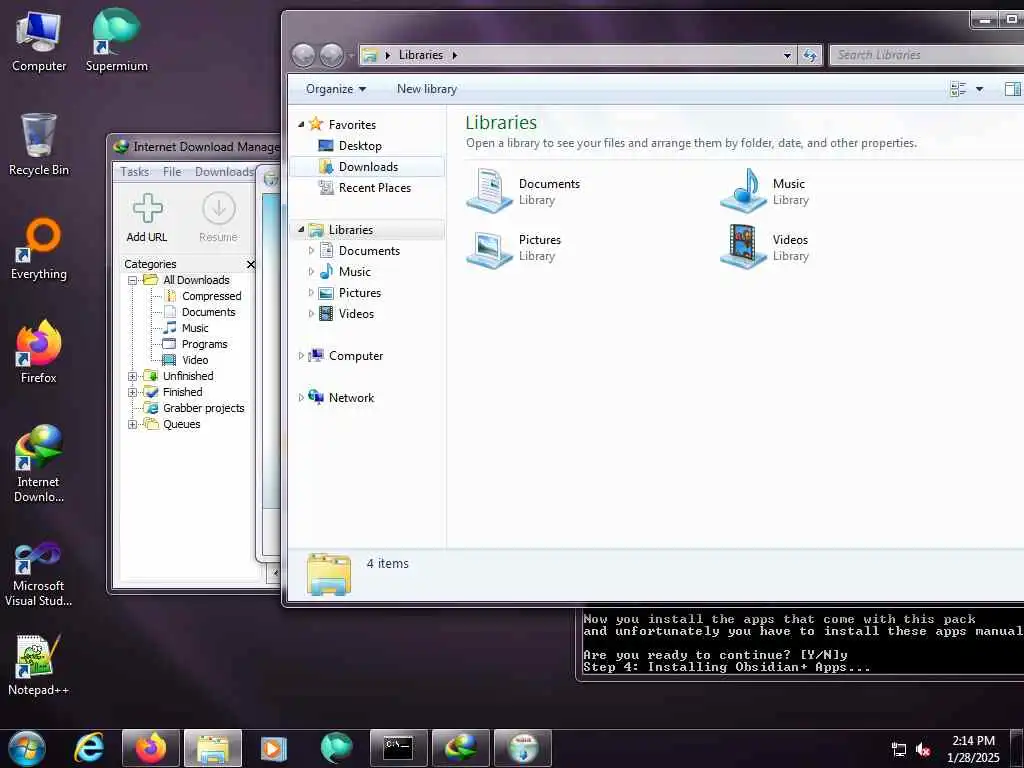Image resolution: width=1024 pixels, height=768 pixels.
Task: Select Desktop under Favorites
Action: click(x=360, y=146)
